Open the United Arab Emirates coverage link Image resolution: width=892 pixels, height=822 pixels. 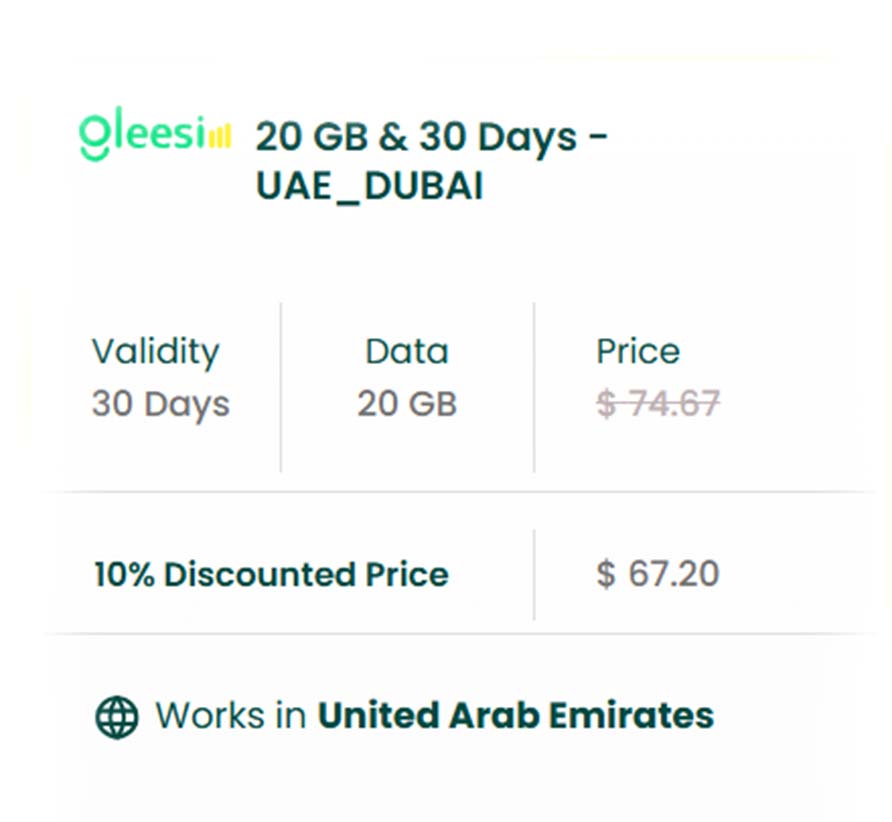point(515,716)
